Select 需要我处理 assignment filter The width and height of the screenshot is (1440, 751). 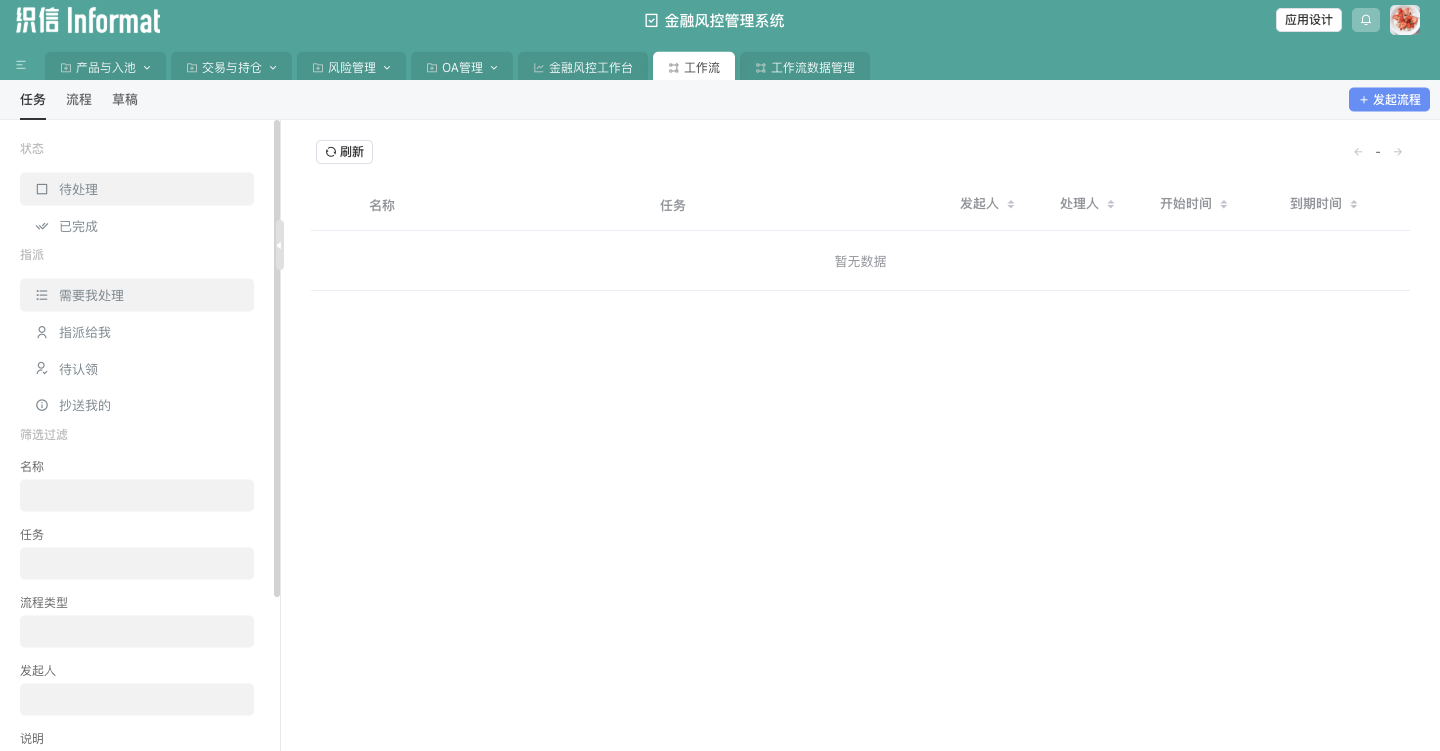137,295
